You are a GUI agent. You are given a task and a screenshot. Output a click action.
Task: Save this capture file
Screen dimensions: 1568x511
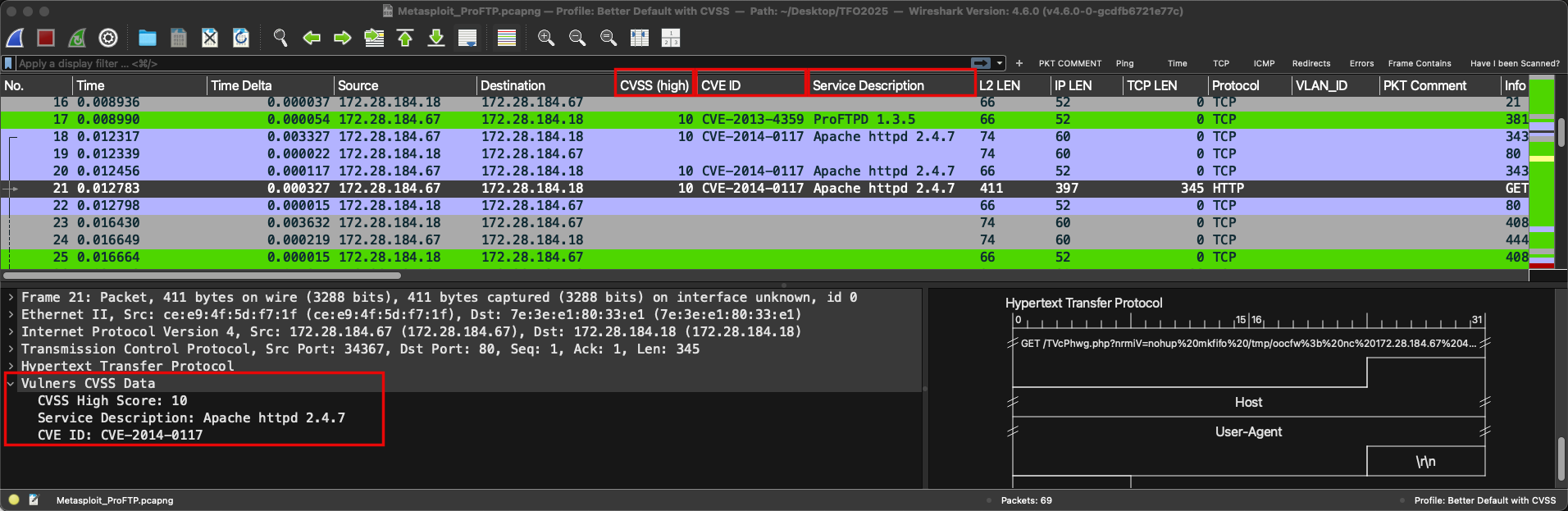tap(179, 38)
